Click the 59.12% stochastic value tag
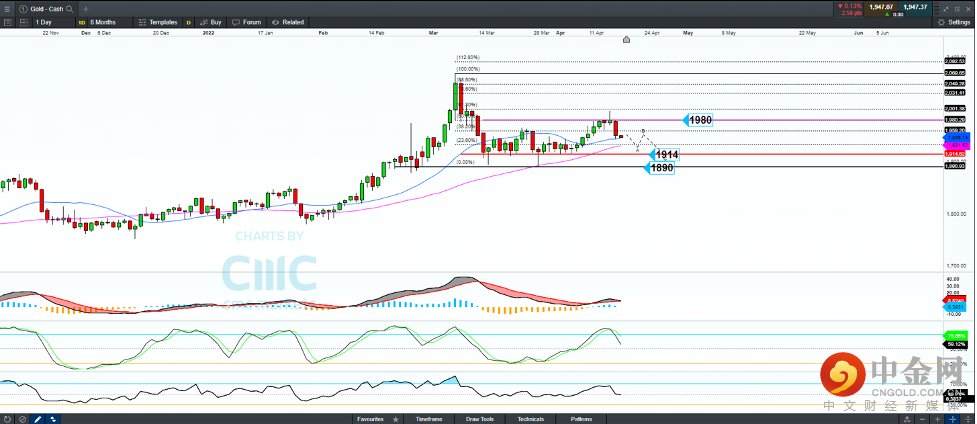 [955, 343]
